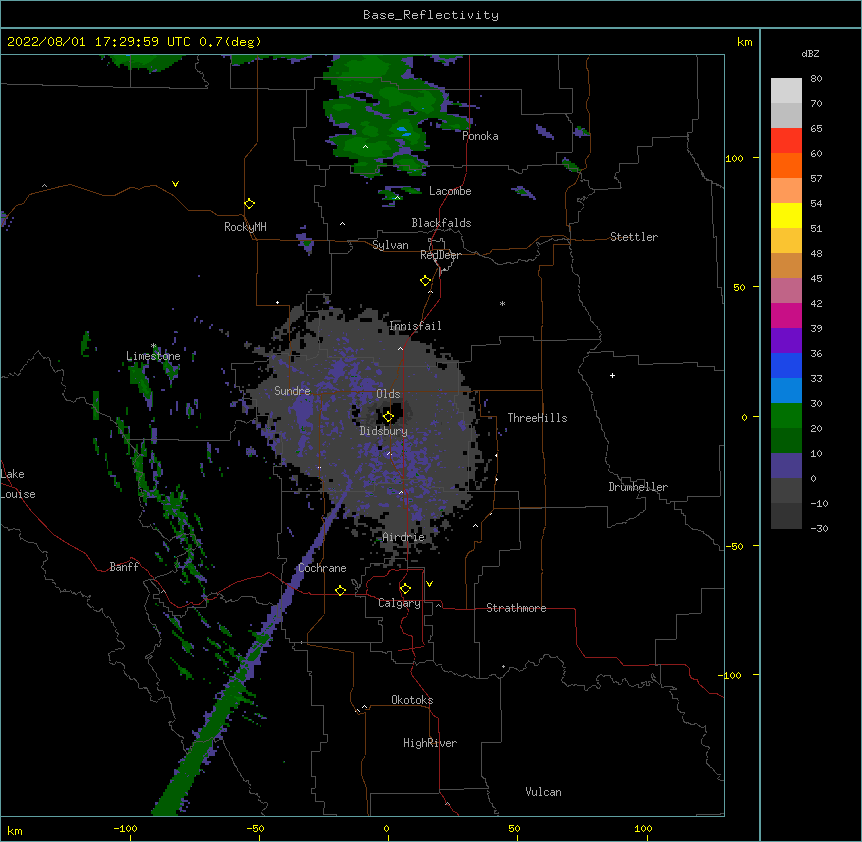This screenshot has width=862, height=842.
Task: Click the Lacombe label
Action: (450, 191)
